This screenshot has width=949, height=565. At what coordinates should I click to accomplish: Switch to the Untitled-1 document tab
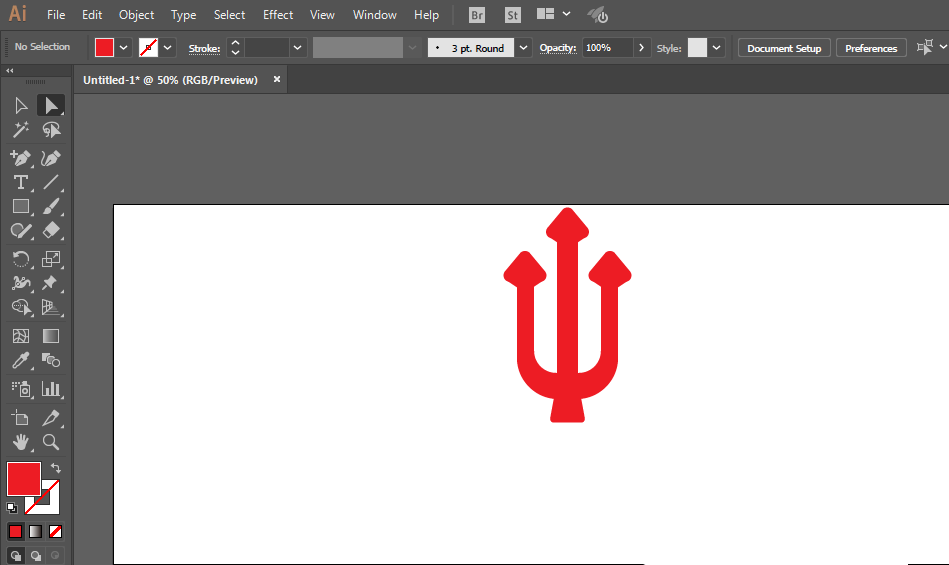[170, 80]
